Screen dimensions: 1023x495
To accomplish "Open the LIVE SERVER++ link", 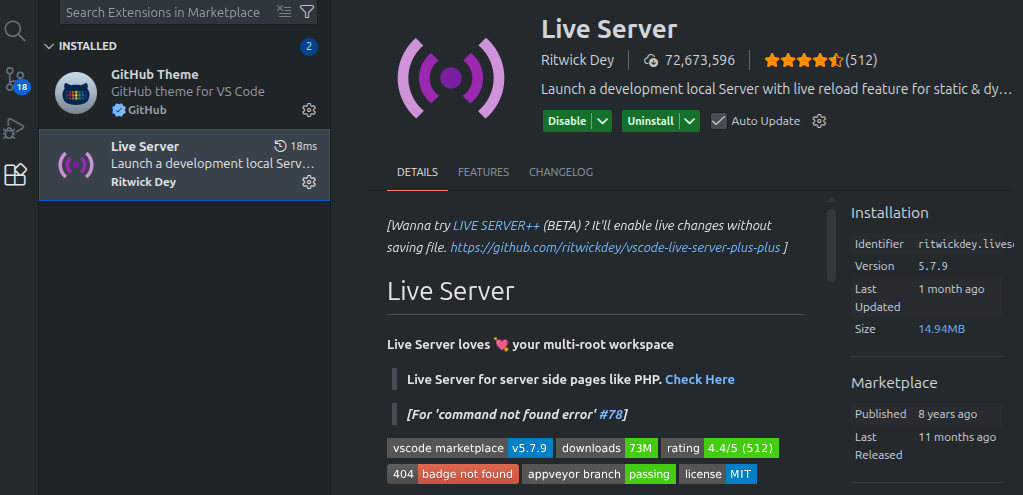I will pyautogui.click(x=496, y=226).
